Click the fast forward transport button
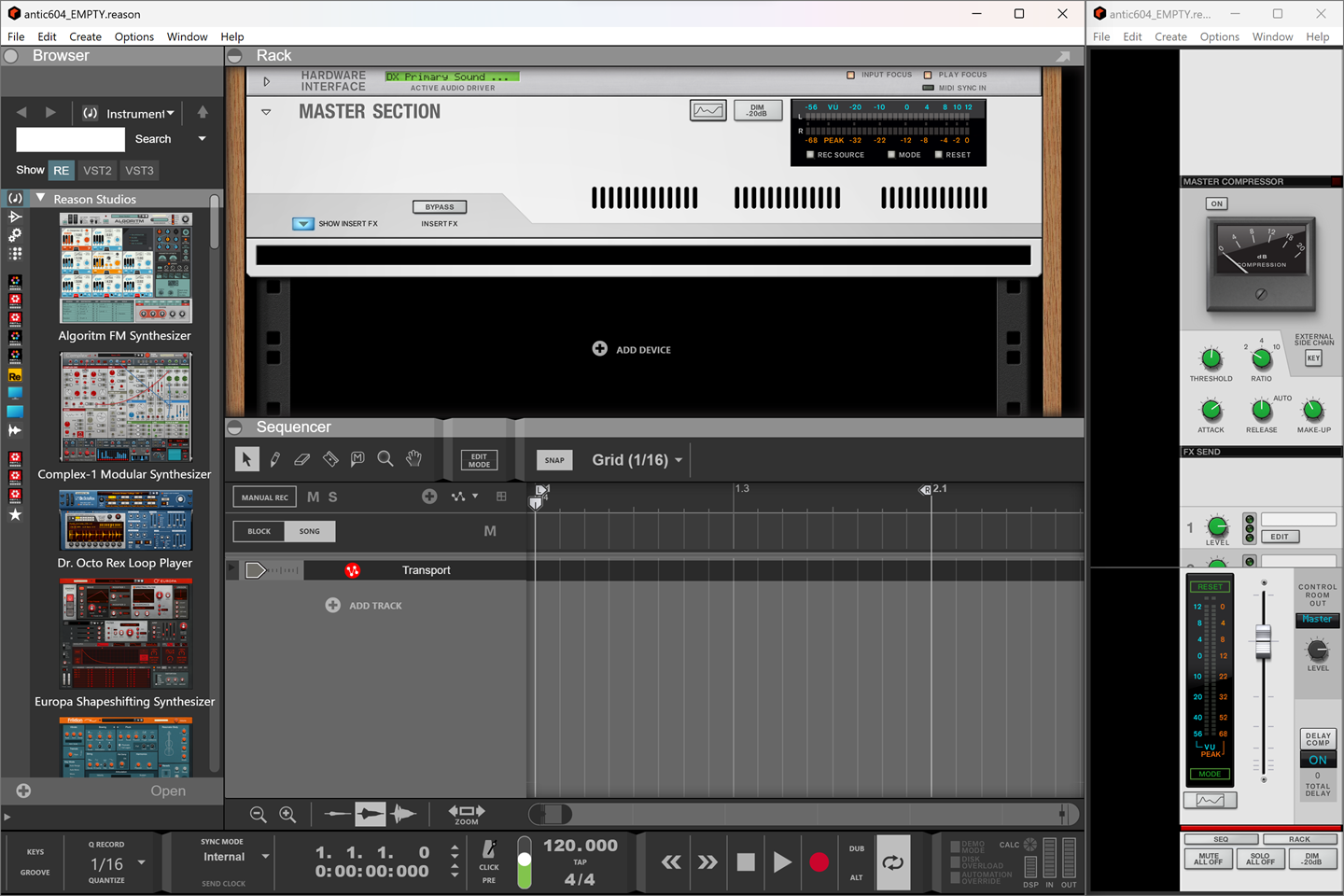Image resolution: width=1344 pixels, height=896 pixels. [708, 862]
